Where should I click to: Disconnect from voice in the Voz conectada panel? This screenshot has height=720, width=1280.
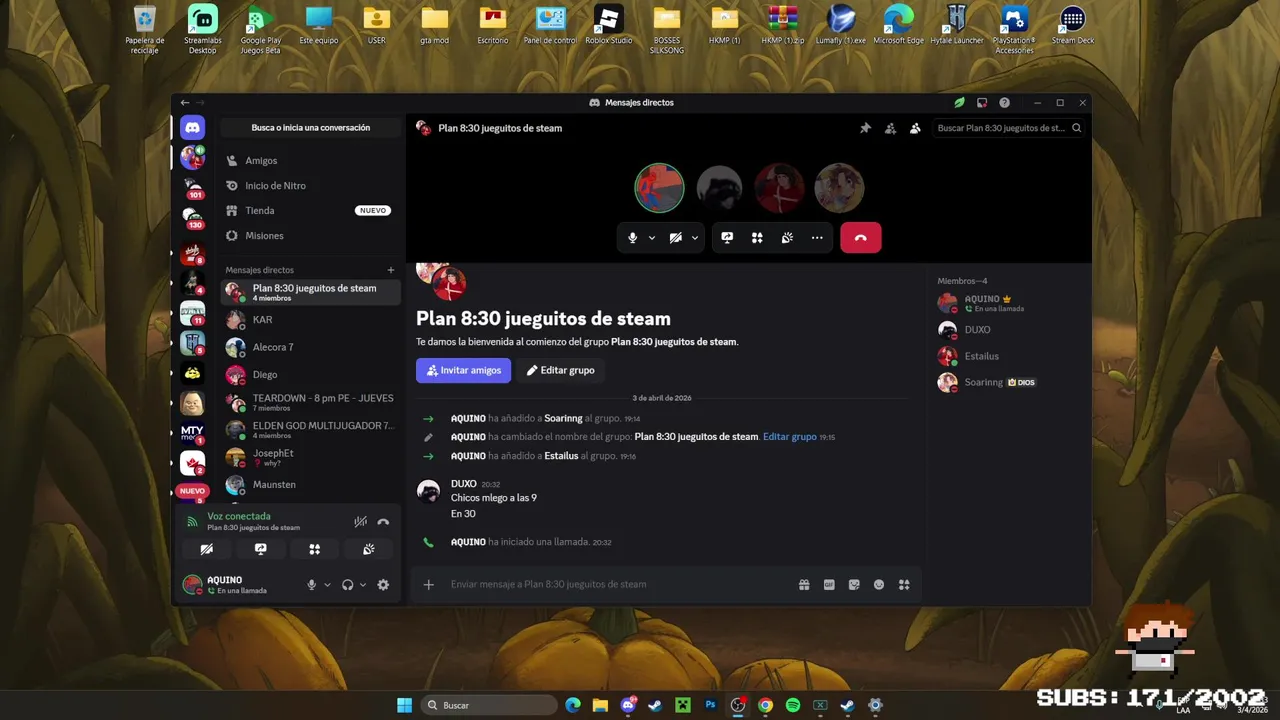(x=383, y=521)
